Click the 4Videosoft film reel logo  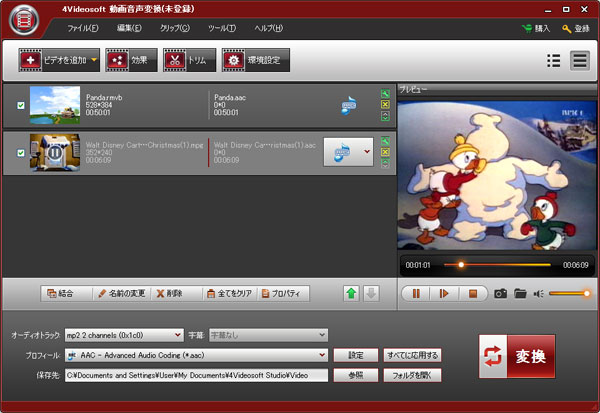pos(24,20)
